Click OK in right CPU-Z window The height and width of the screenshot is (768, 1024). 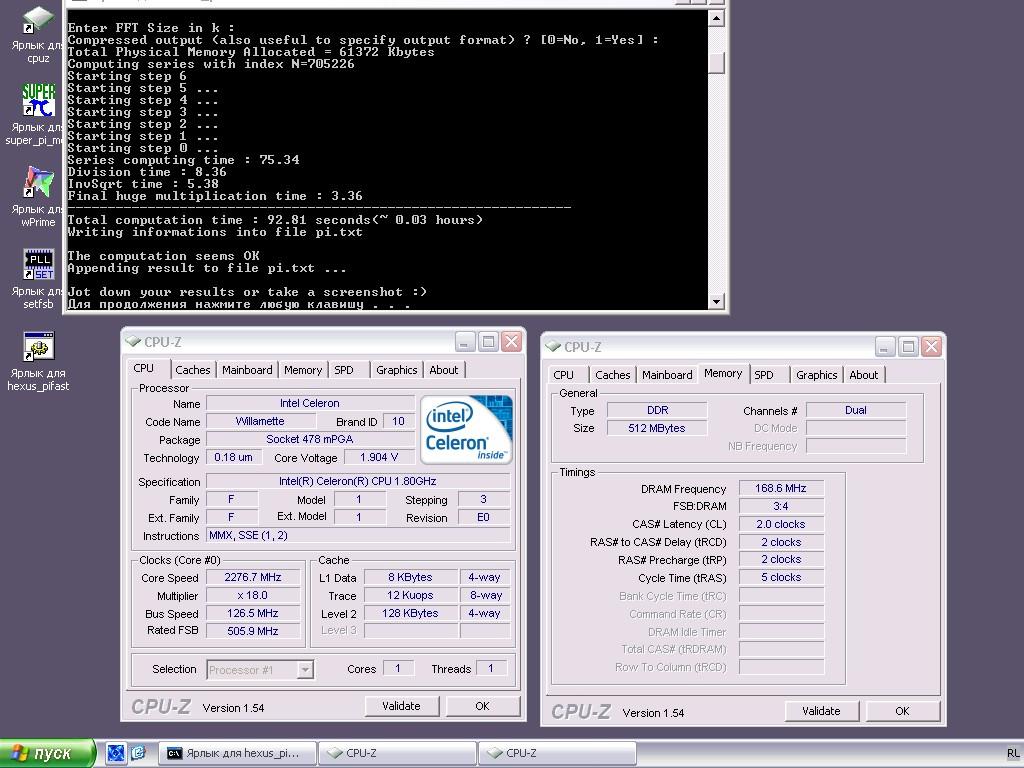click(903, 711)
